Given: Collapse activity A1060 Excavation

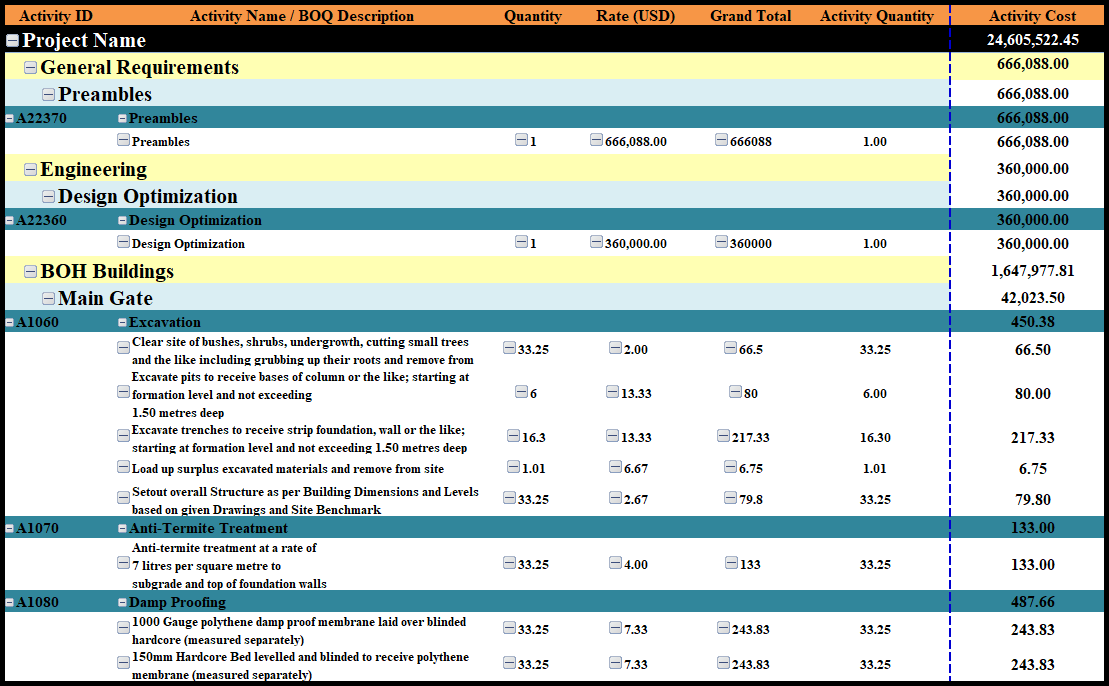Looking at the screenshot, I should point(9,322).
